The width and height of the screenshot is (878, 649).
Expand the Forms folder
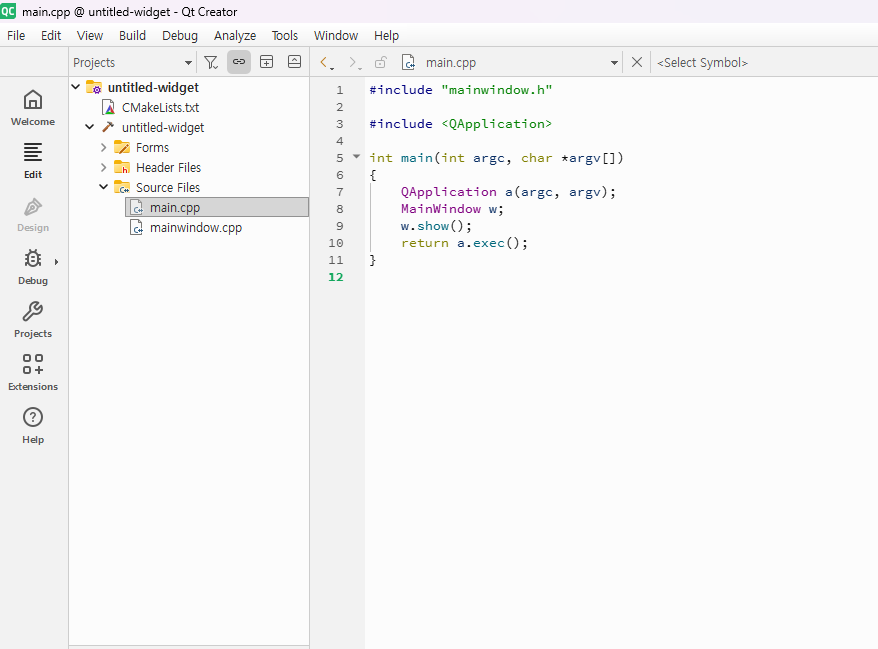pos(103,147)
